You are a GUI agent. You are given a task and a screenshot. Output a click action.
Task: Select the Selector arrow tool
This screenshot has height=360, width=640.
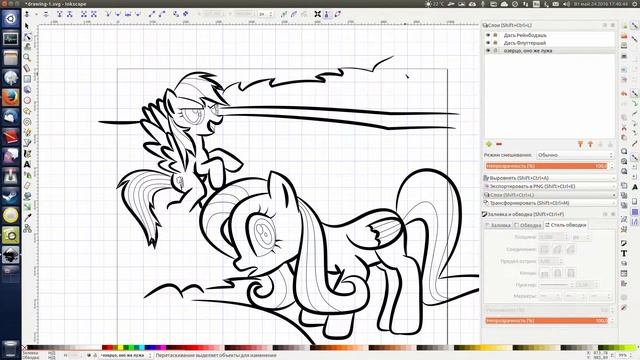[x=27, y=26]
